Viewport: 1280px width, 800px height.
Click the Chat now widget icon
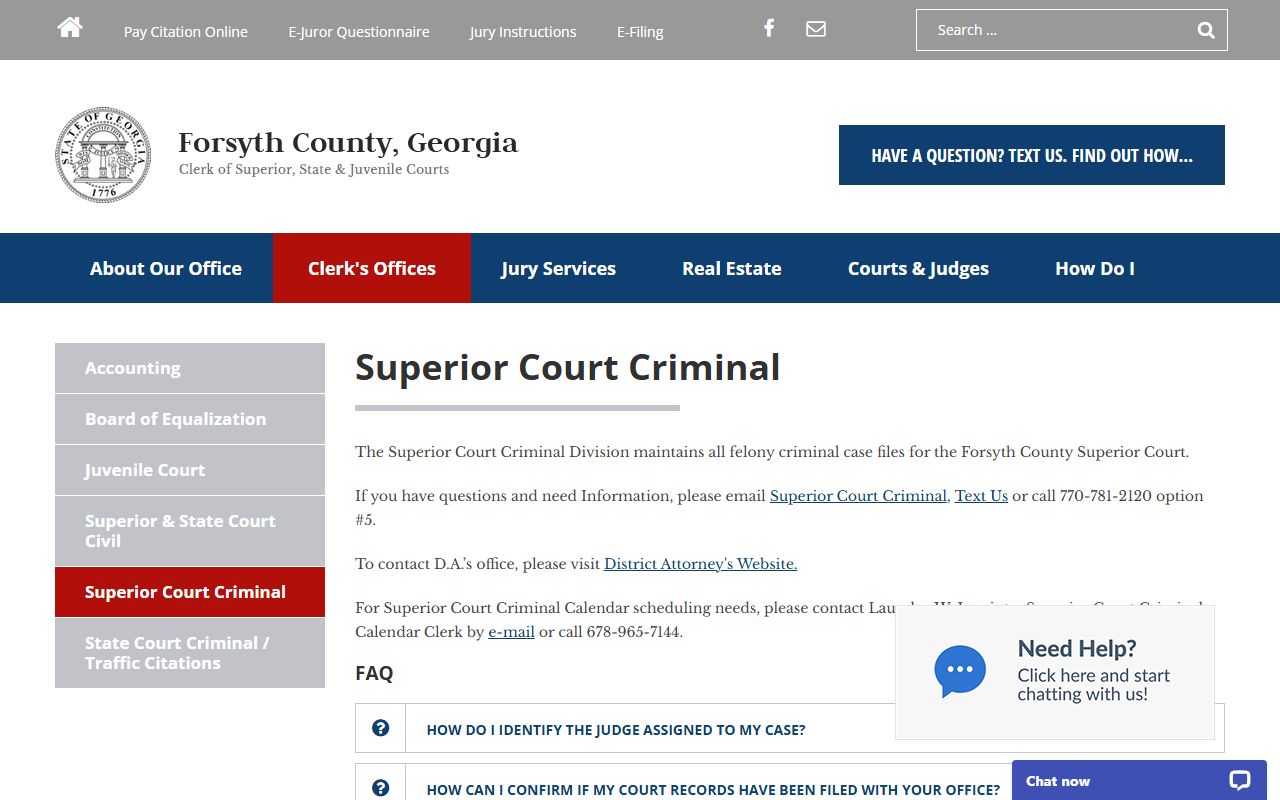tap(1240, 781)
